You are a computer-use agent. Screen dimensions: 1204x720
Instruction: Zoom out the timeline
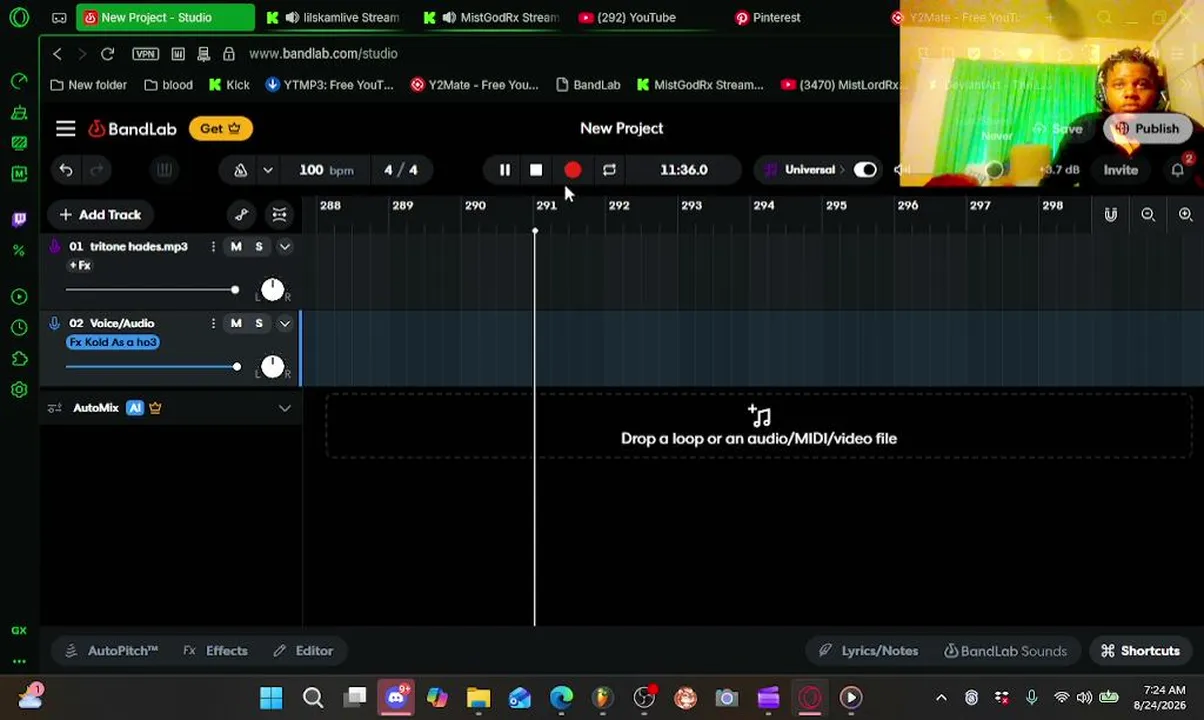point(1148,214)
